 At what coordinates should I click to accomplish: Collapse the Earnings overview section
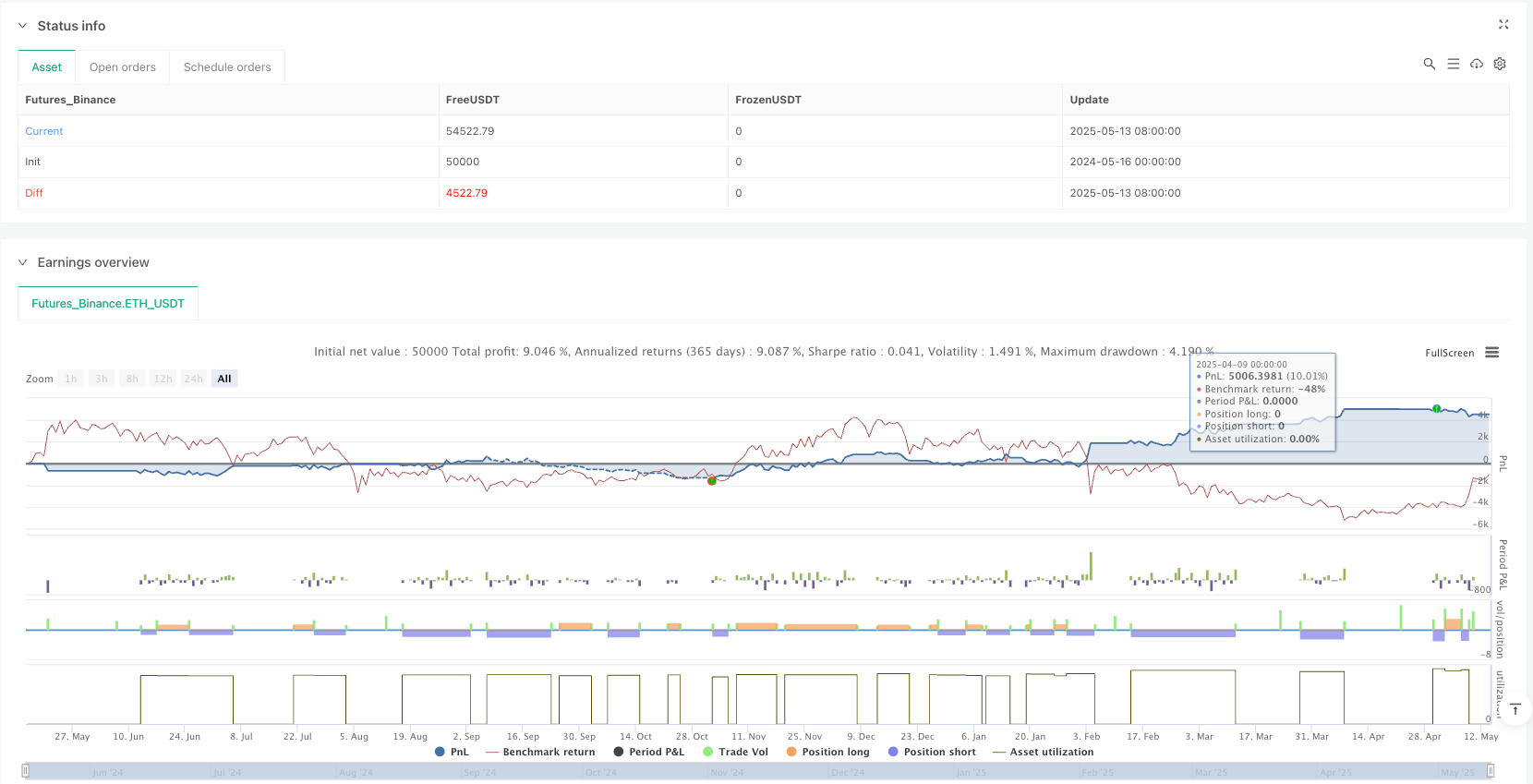(23, 262)
